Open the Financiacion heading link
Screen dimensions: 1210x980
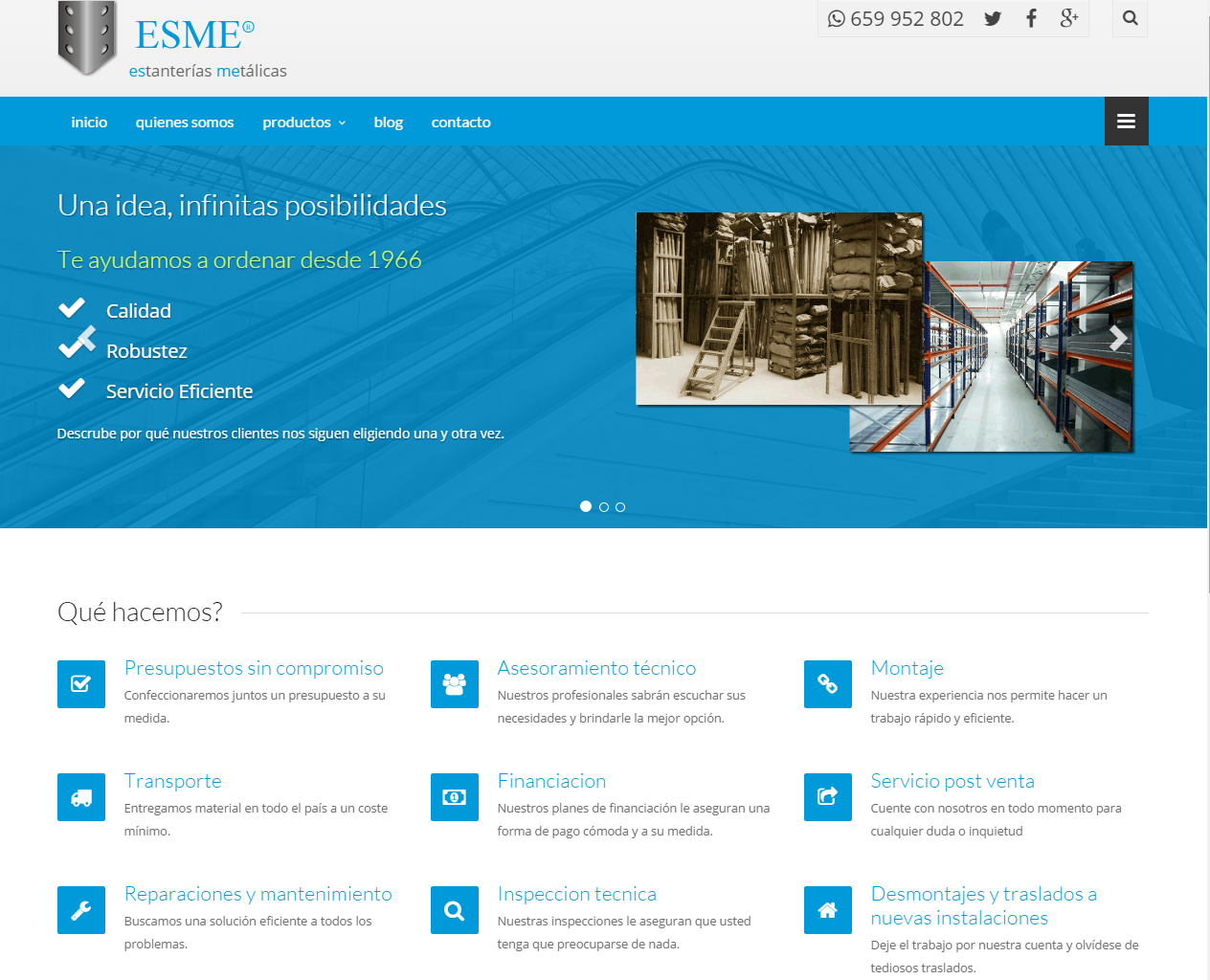[x=551, y=781]
